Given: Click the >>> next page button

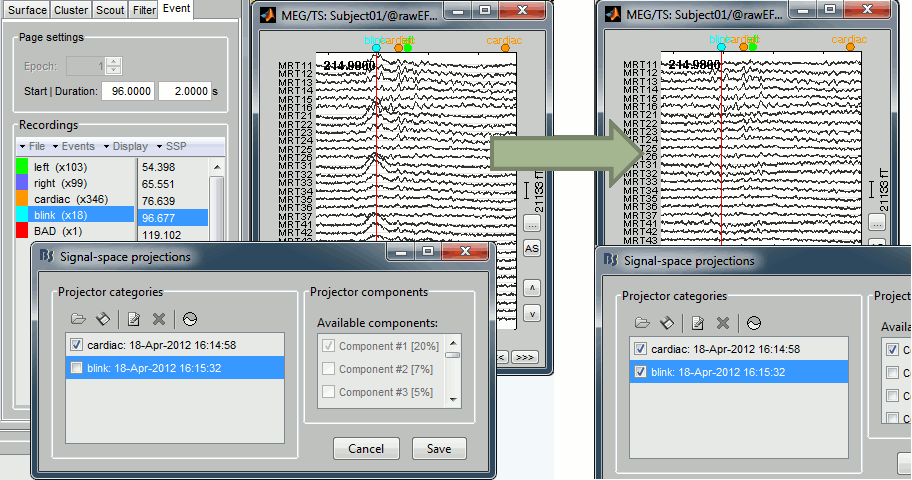Looking at the screenshot, I should point(525,356).
